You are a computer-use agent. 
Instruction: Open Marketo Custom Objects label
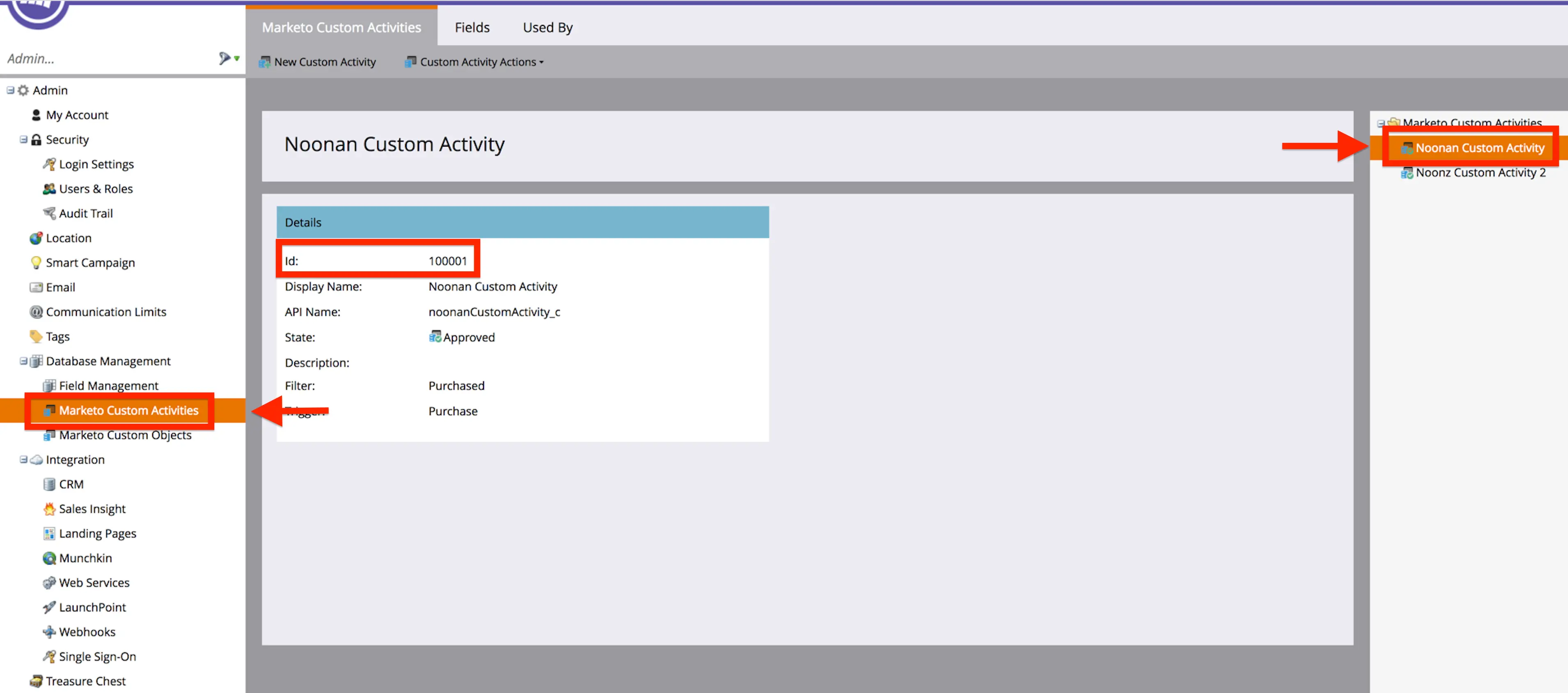[x=125, y=435]
